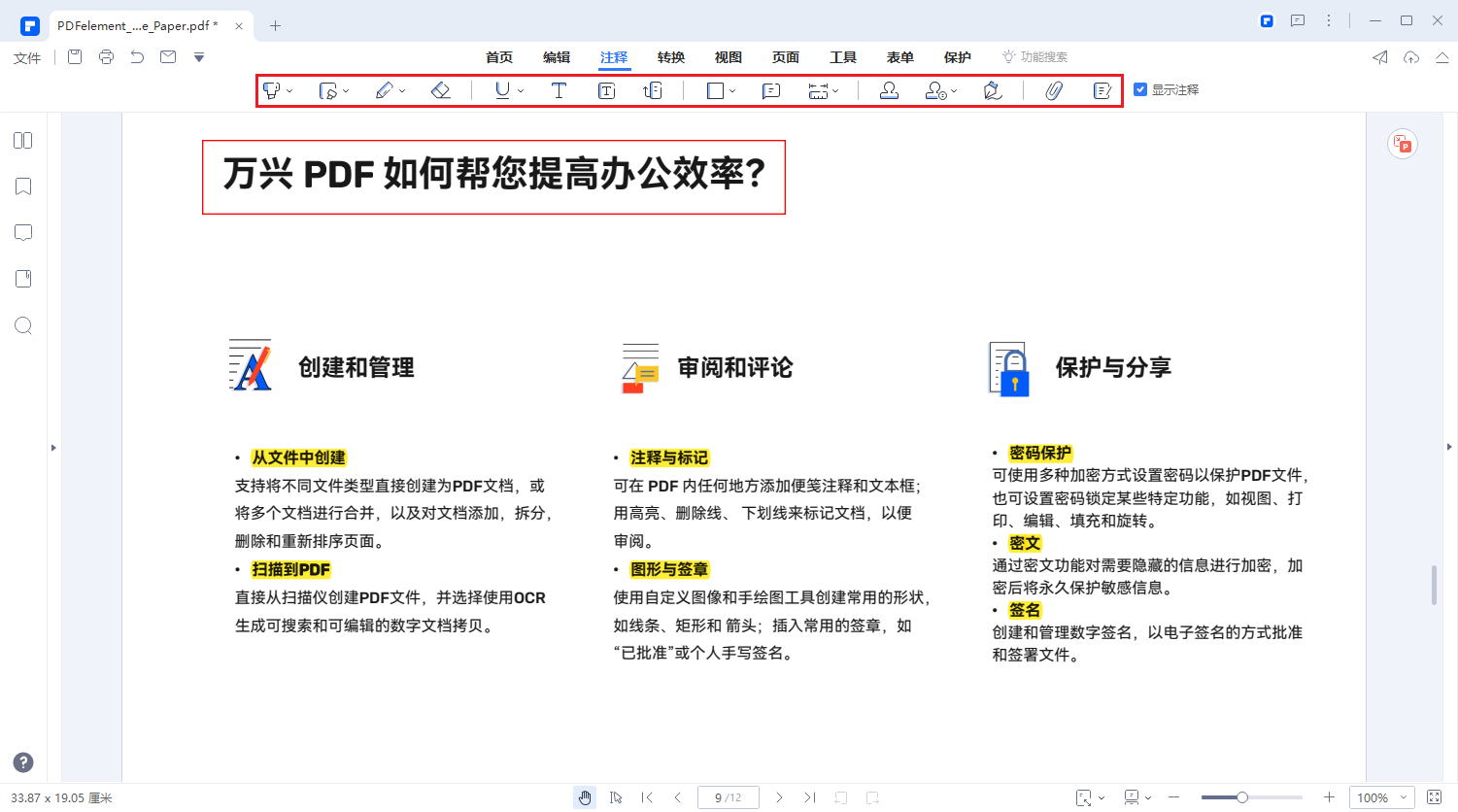Attach a file with the paperclip tool
The image size is (1458, 812).
[1054, 90]
